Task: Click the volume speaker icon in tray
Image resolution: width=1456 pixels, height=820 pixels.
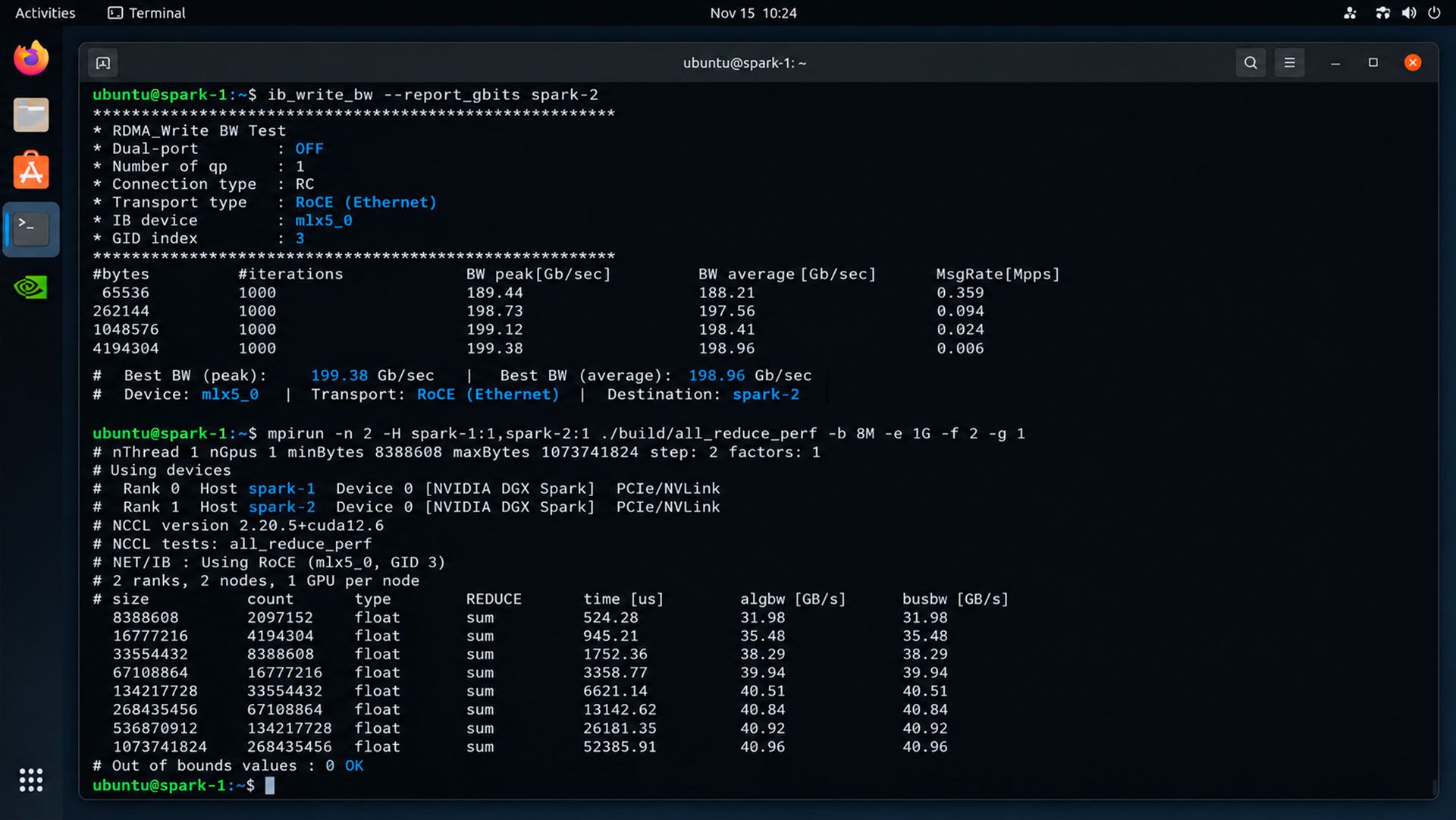Action: click(x=1409, y=13)
